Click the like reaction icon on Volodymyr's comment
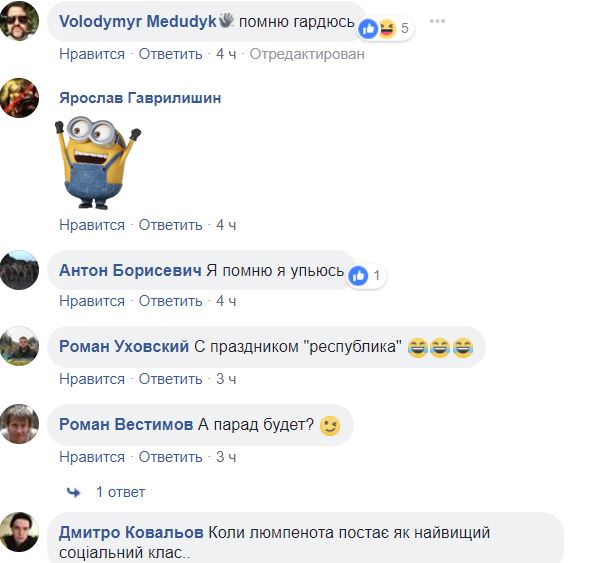This screenshot has height=563, width=600. tap(368, 29)
